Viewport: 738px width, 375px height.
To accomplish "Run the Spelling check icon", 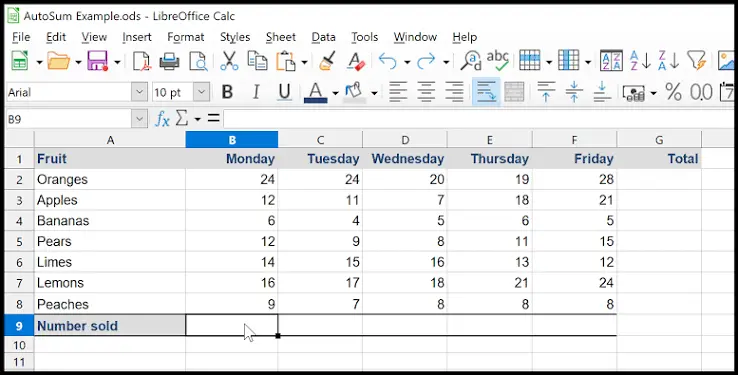I will pyautogui.click(x=498, y=60).
